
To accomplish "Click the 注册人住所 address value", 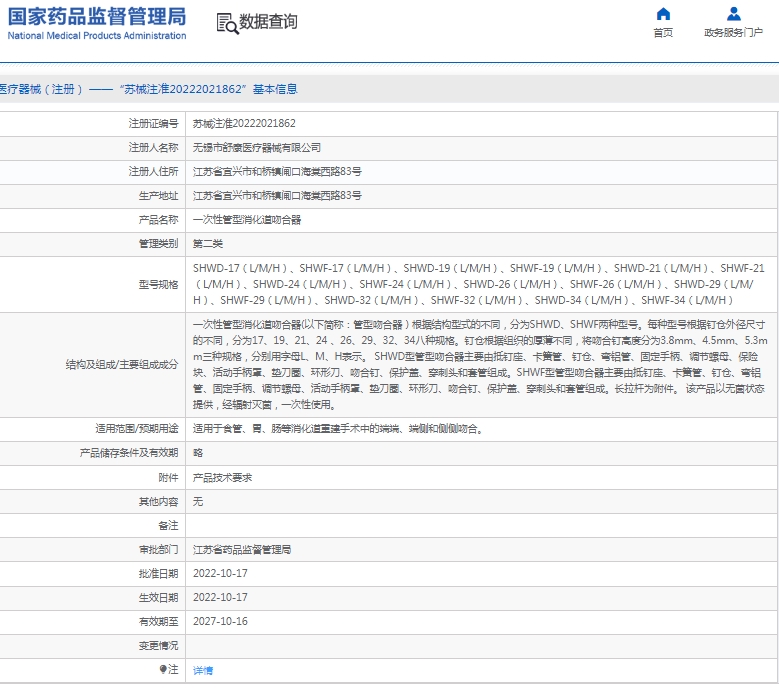I will [x=277, y=172].
